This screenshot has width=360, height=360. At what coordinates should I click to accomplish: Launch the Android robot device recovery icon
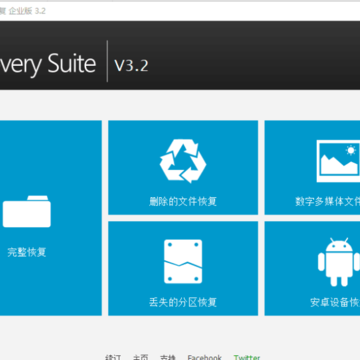[339, 262]
